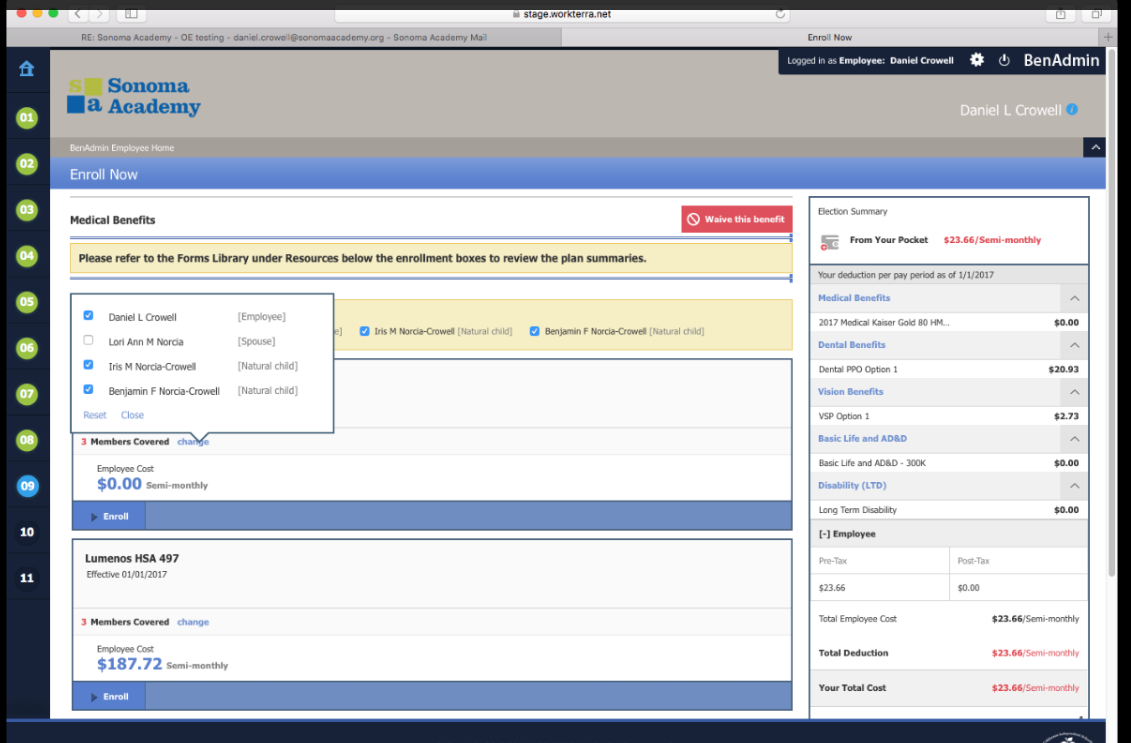Image resolution: width=1131 pixels, height=743 pixels.
Task: Reload the page in the address bar
Action: pos(780,14)
